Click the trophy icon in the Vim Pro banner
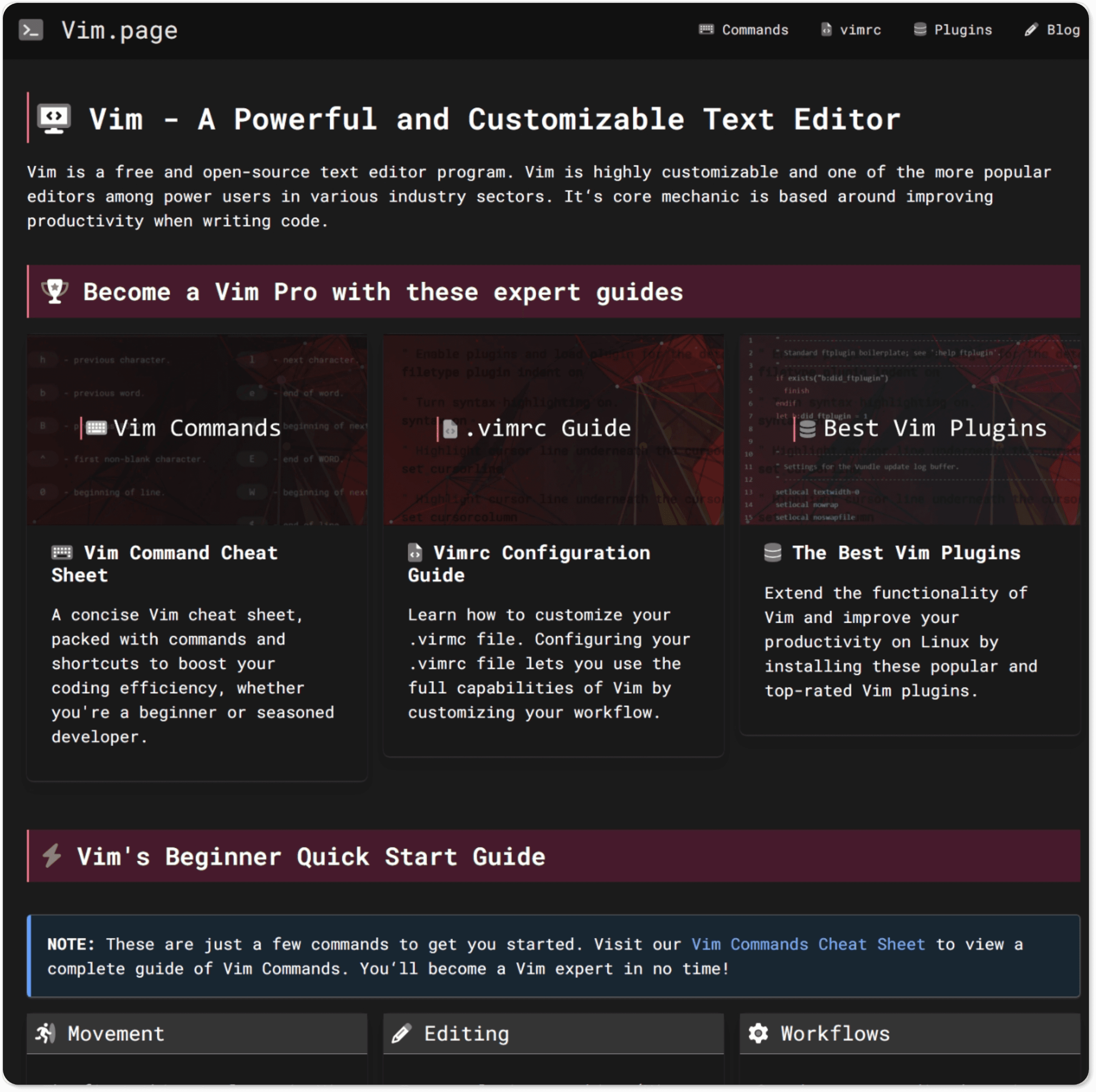The width and height of the screenshot is (1096, 1092). [x=55, y=292]
